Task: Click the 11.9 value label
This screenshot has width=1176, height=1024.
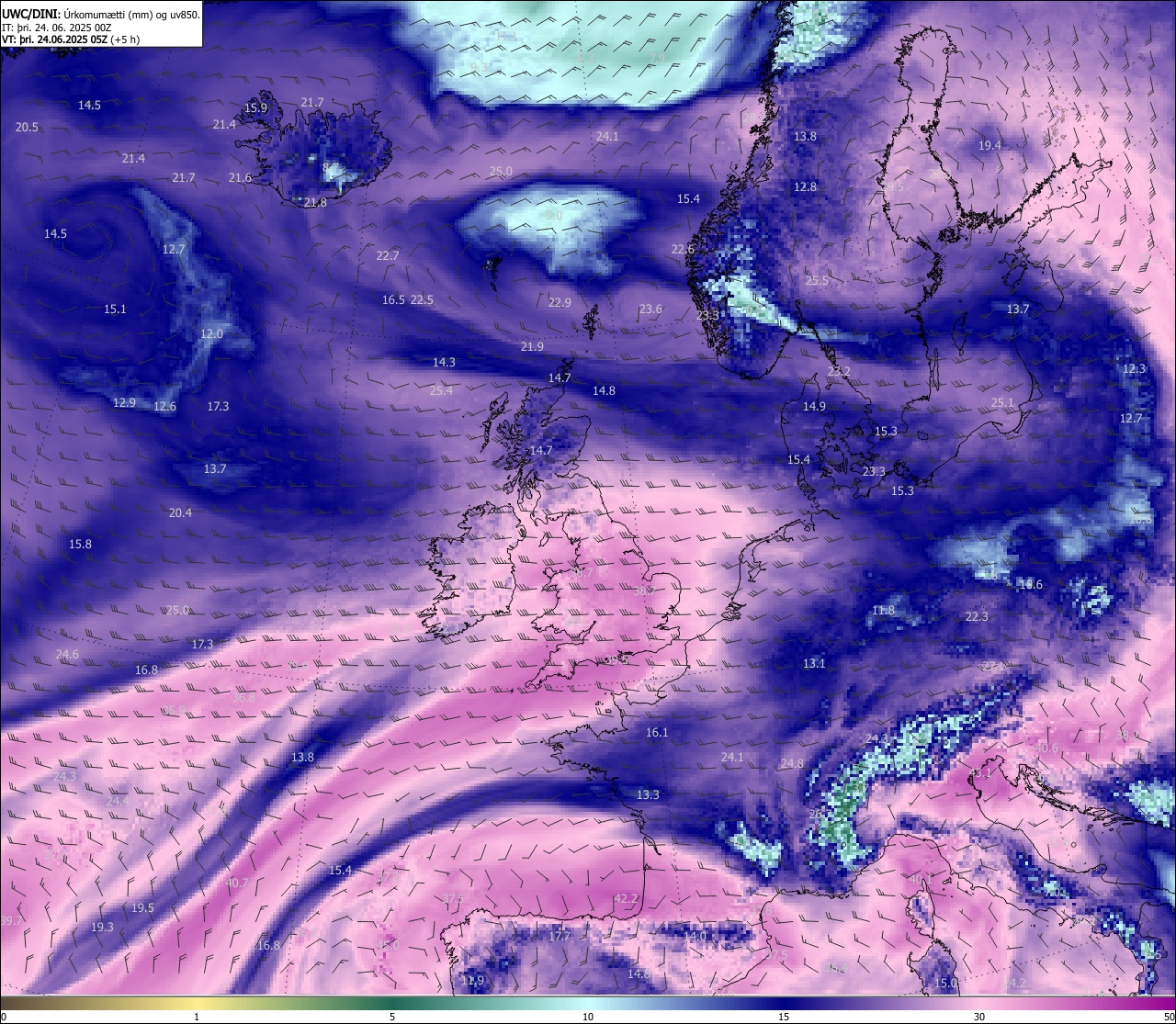Action: 472,981
